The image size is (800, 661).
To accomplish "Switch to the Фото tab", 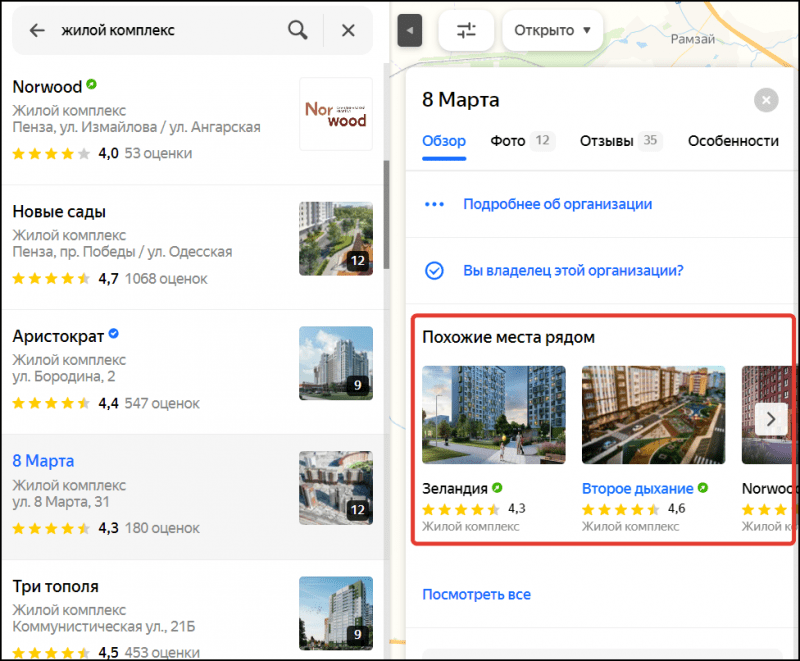I will pos(508,141).
